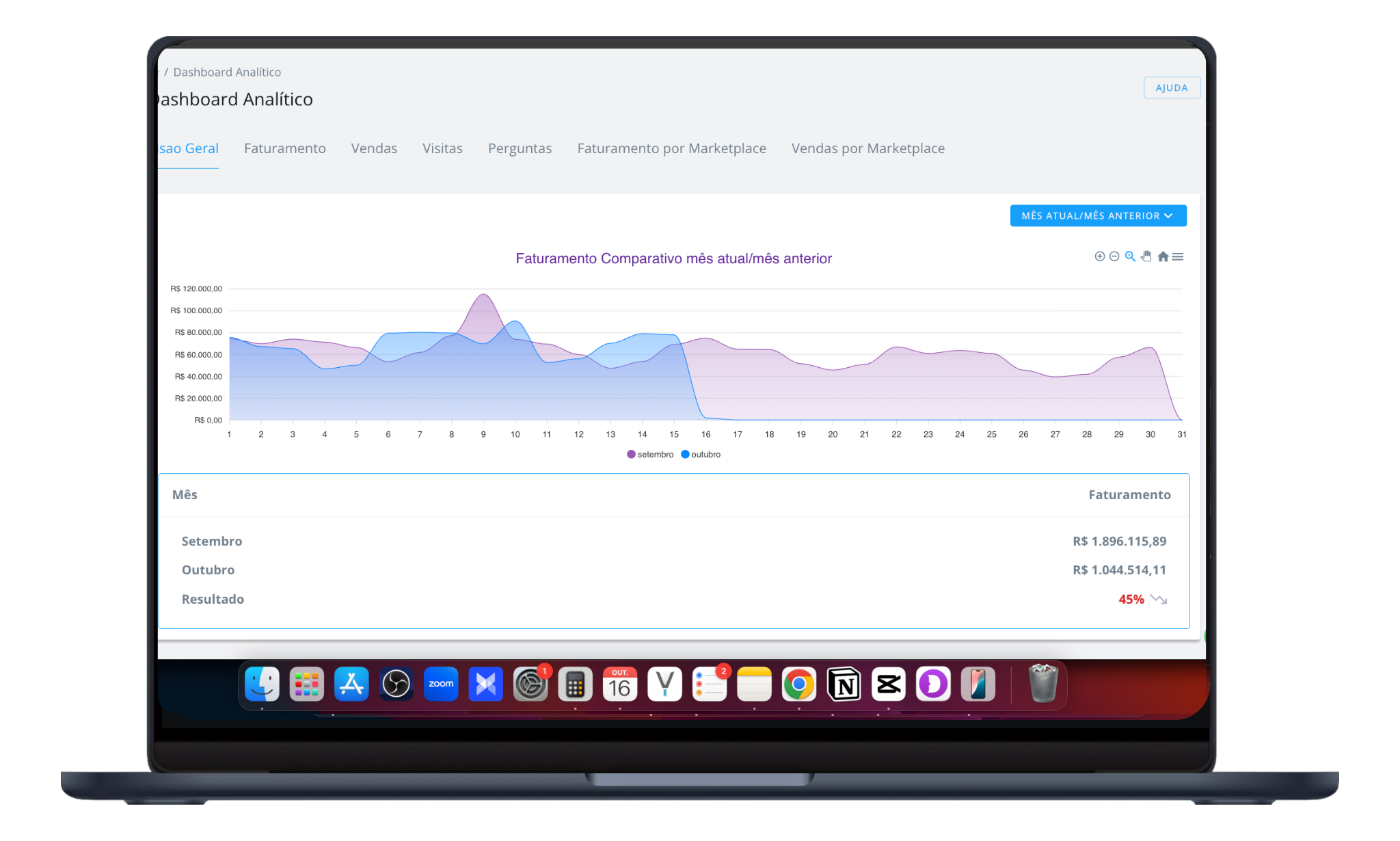Open Vendas por Marketplace tab
This screenshot has width=1400, height=841.
pos(867,148)
